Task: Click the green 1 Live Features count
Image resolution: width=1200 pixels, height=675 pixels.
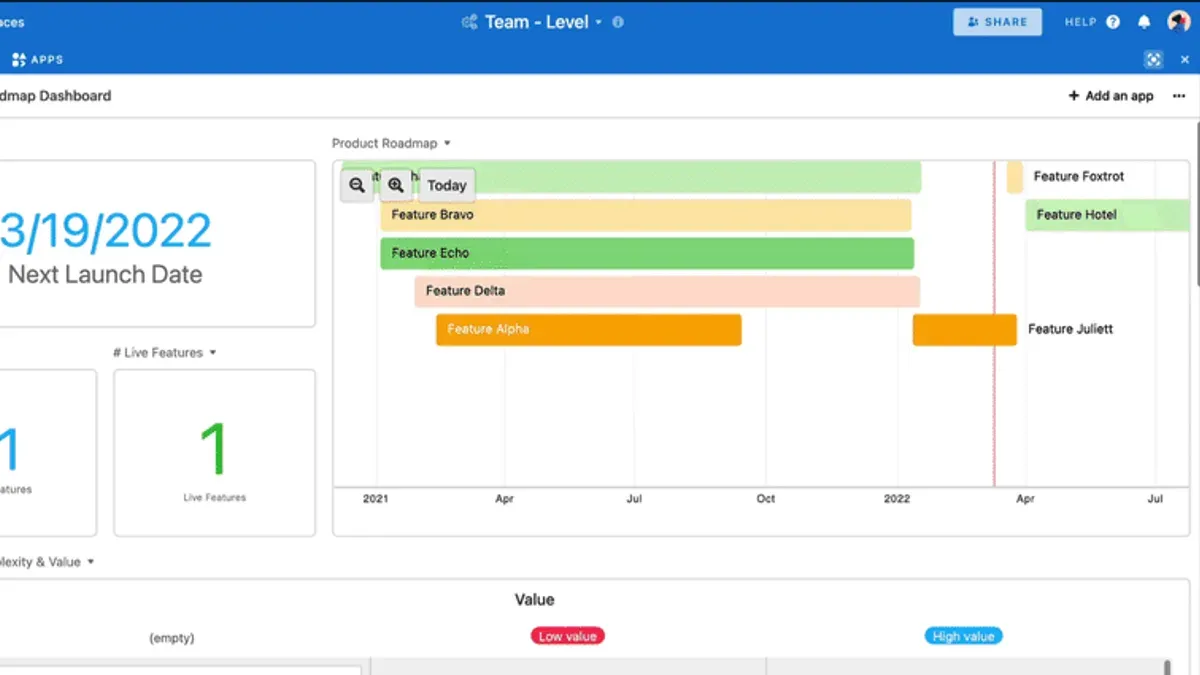Action: coord(214,449)
